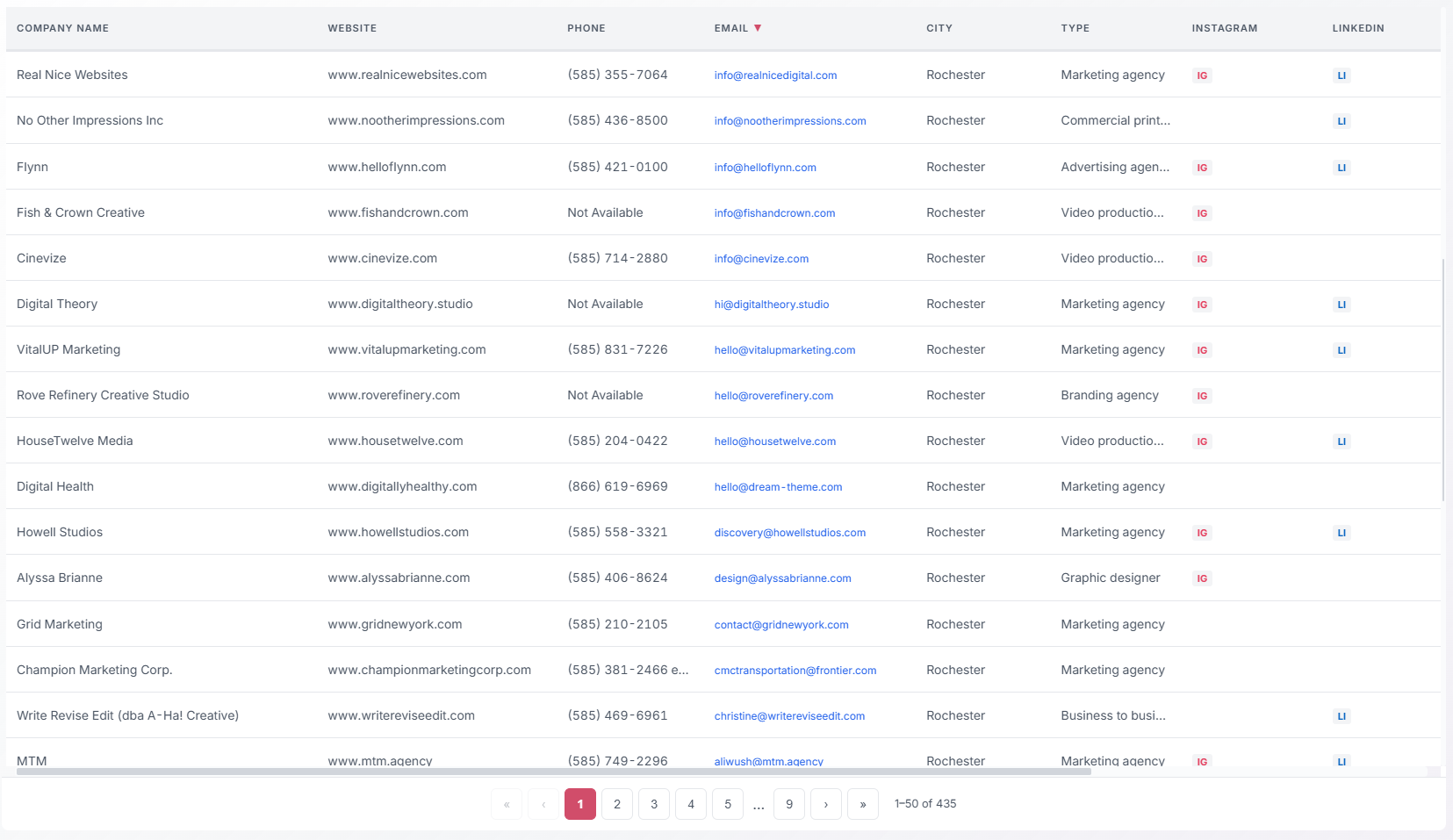Open hi@digitaltheory.studio email link
Screen dimensions: 1453x840
pos(772,305)
